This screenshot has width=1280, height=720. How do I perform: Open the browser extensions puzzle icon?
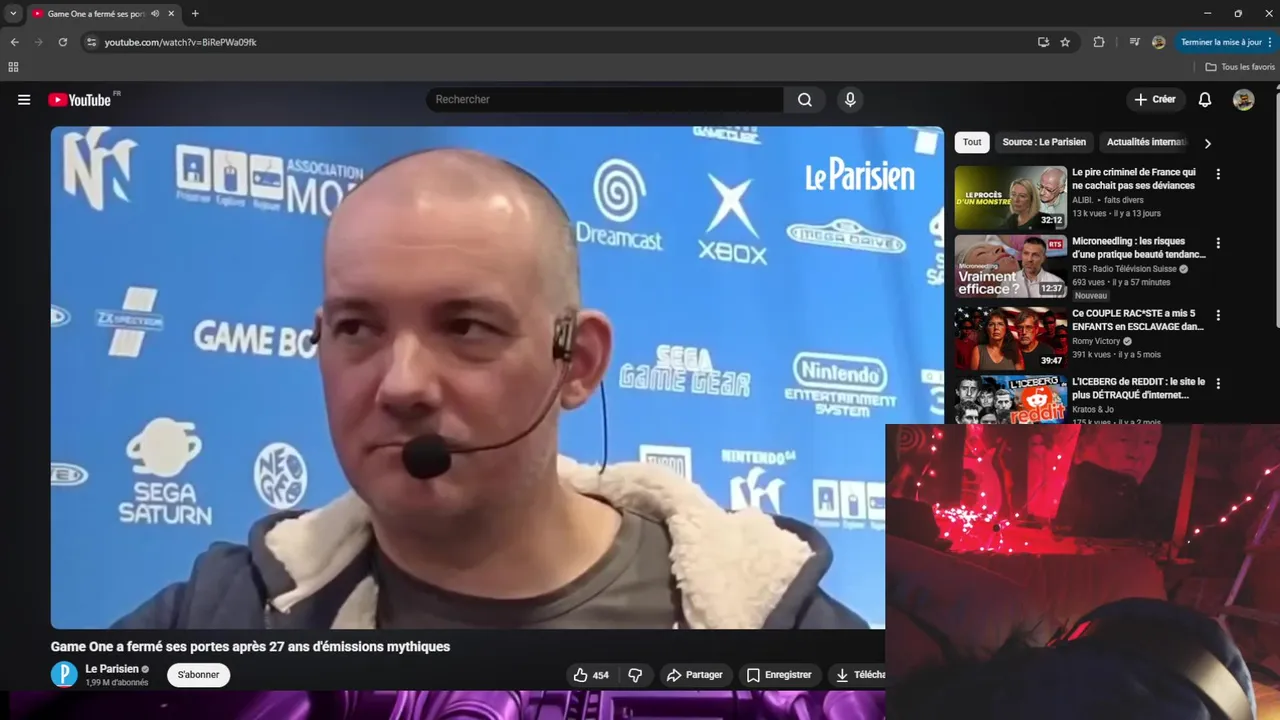1099,42
